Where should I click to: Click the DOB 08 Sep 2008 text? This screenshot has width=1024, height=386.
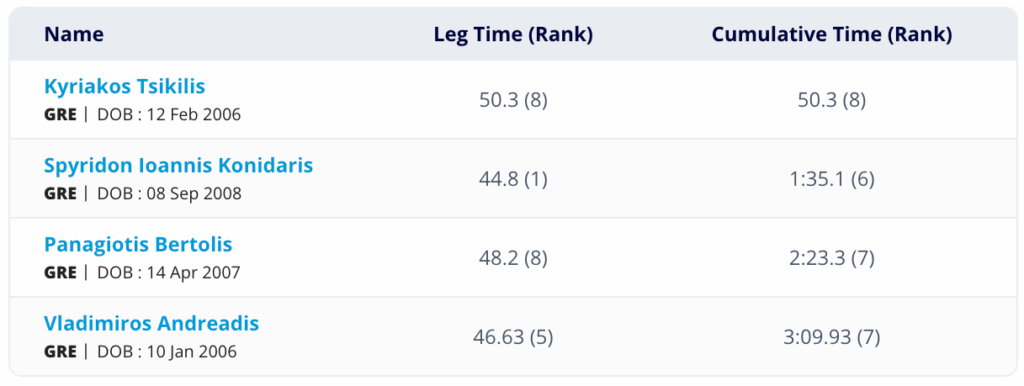(169, 194)
